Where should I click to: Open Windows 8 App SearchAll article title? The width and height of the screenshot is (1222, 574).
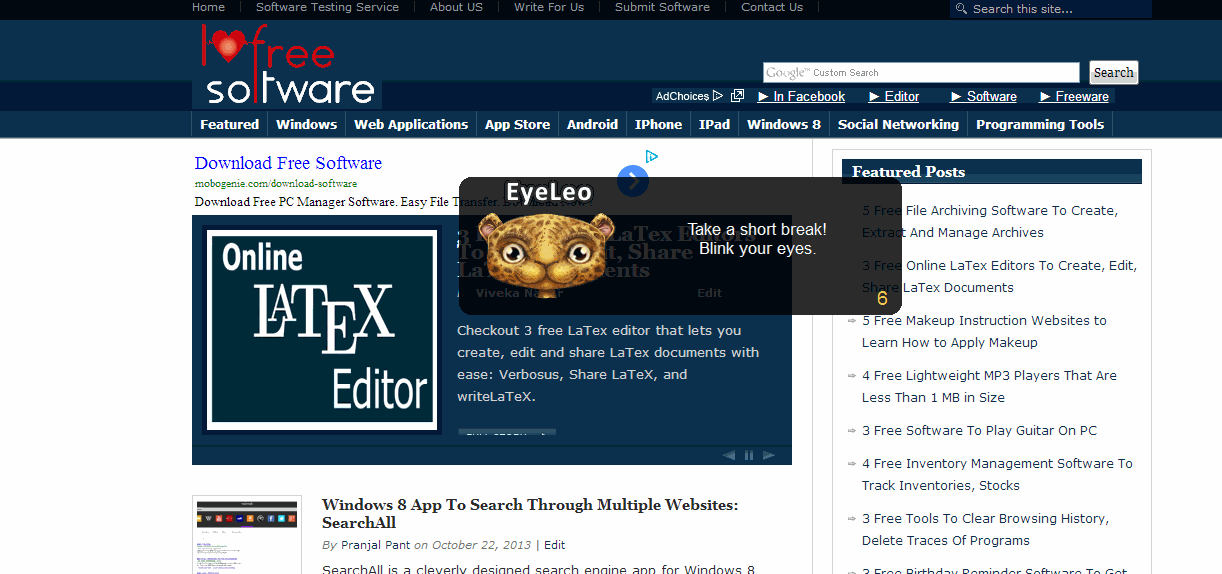tap(530, 514)
